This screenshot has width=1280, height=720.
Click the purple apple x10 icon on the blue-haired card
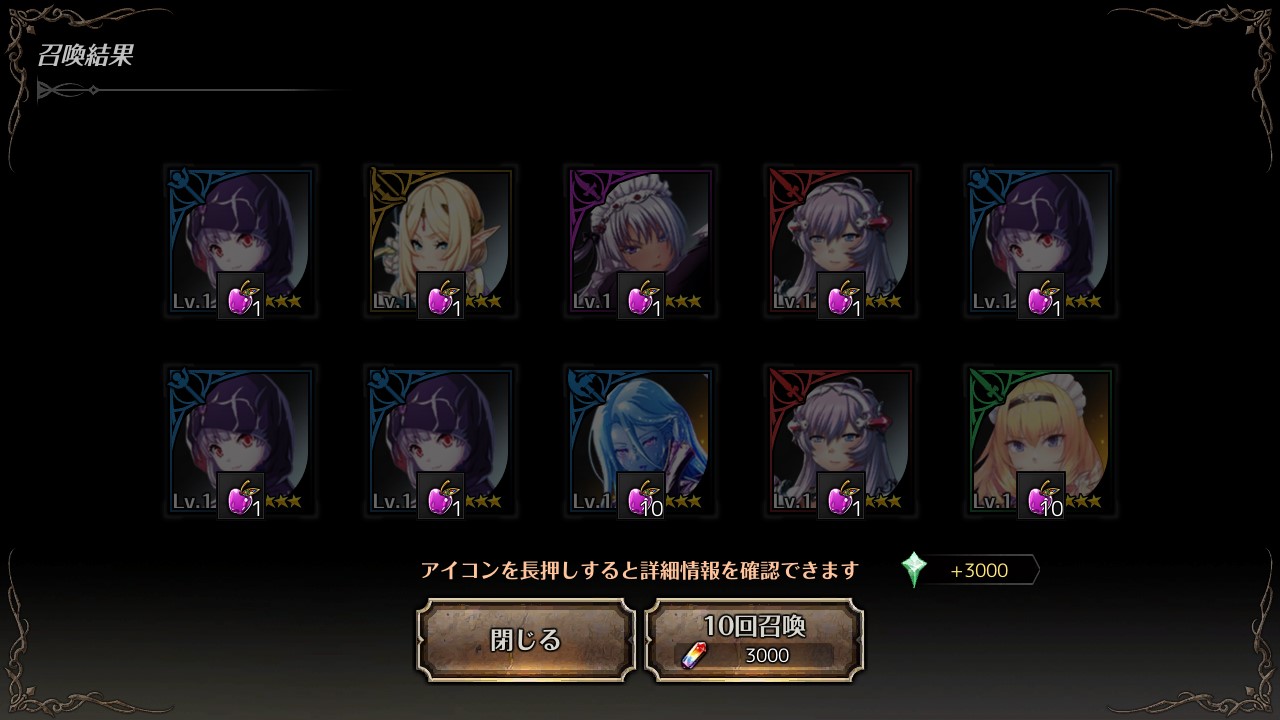click(641, 495)
